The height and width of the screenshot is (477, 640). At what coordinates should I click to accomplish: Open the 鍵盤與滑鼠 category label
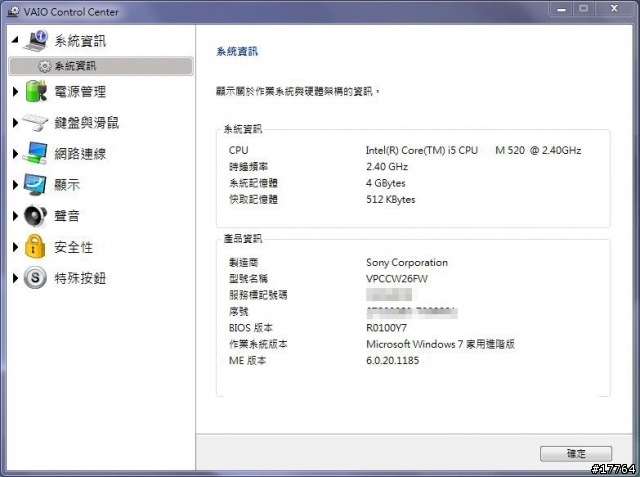87,122
